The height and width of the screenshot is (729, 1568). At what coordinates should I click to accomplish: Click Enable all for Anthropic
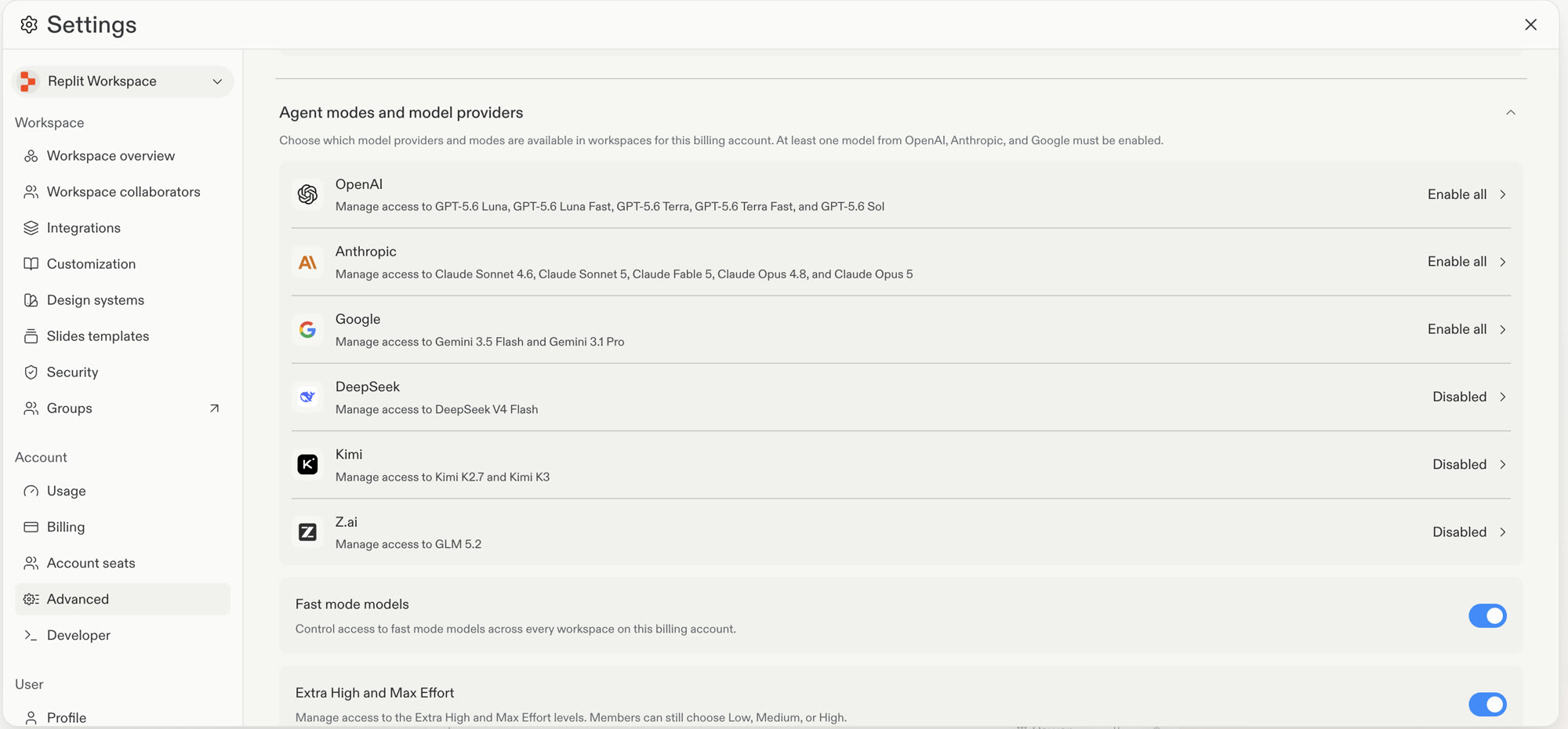[x=1457, y=262]
